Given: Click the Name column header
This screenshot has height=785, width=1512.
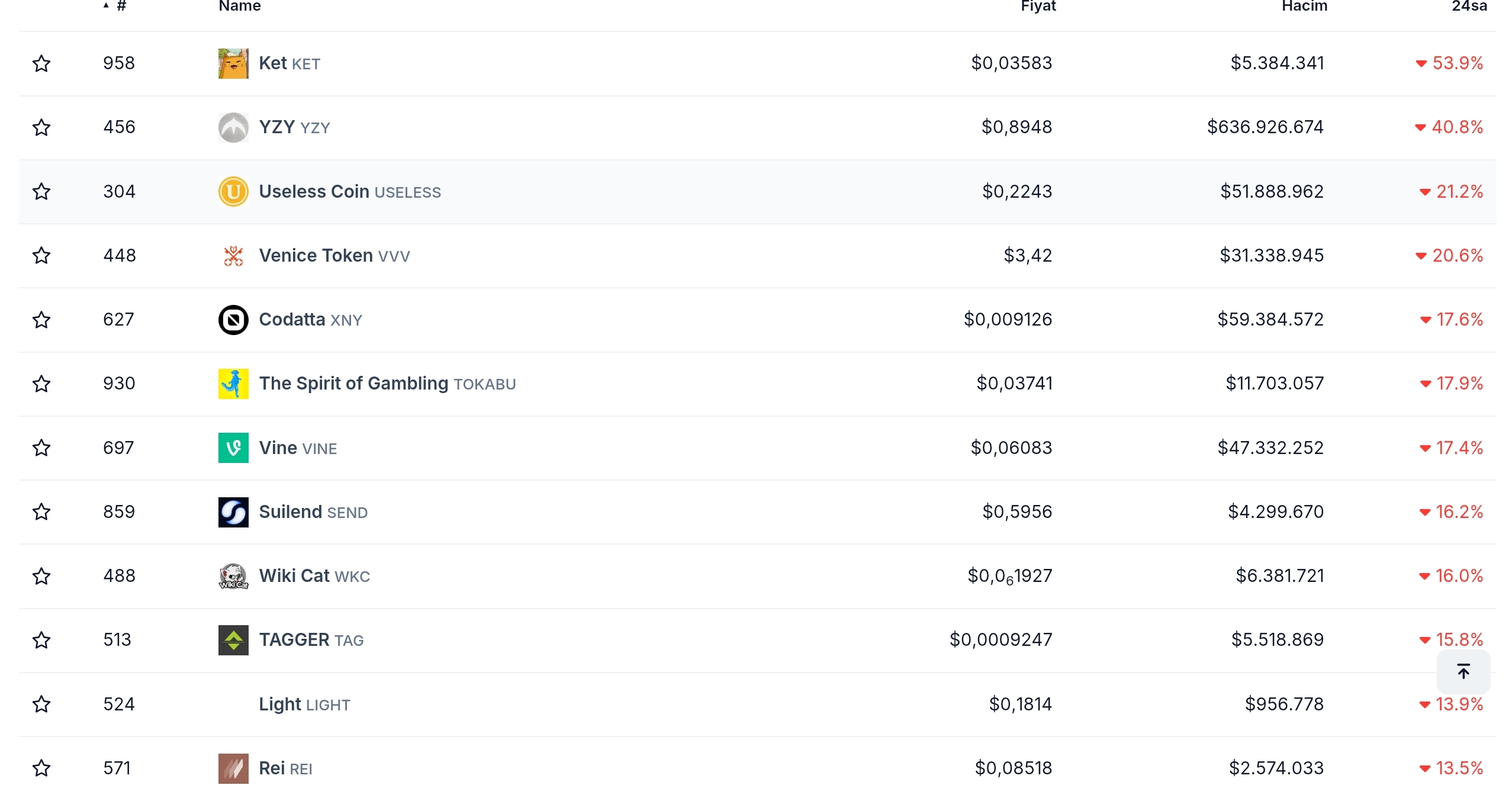Looking at the screenshot, I should (x=240, y=6).
